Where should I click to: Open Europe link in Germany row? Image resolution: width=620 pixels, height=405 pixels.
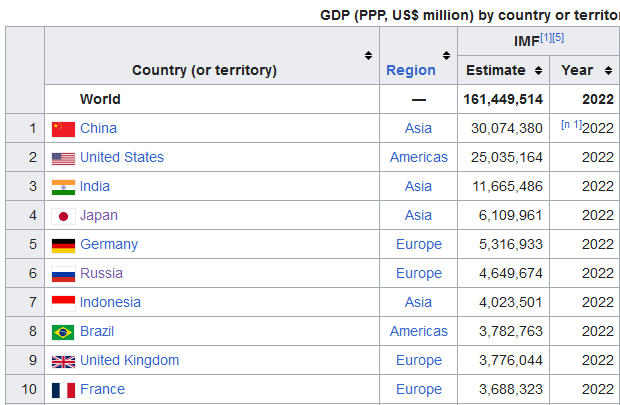419,244
